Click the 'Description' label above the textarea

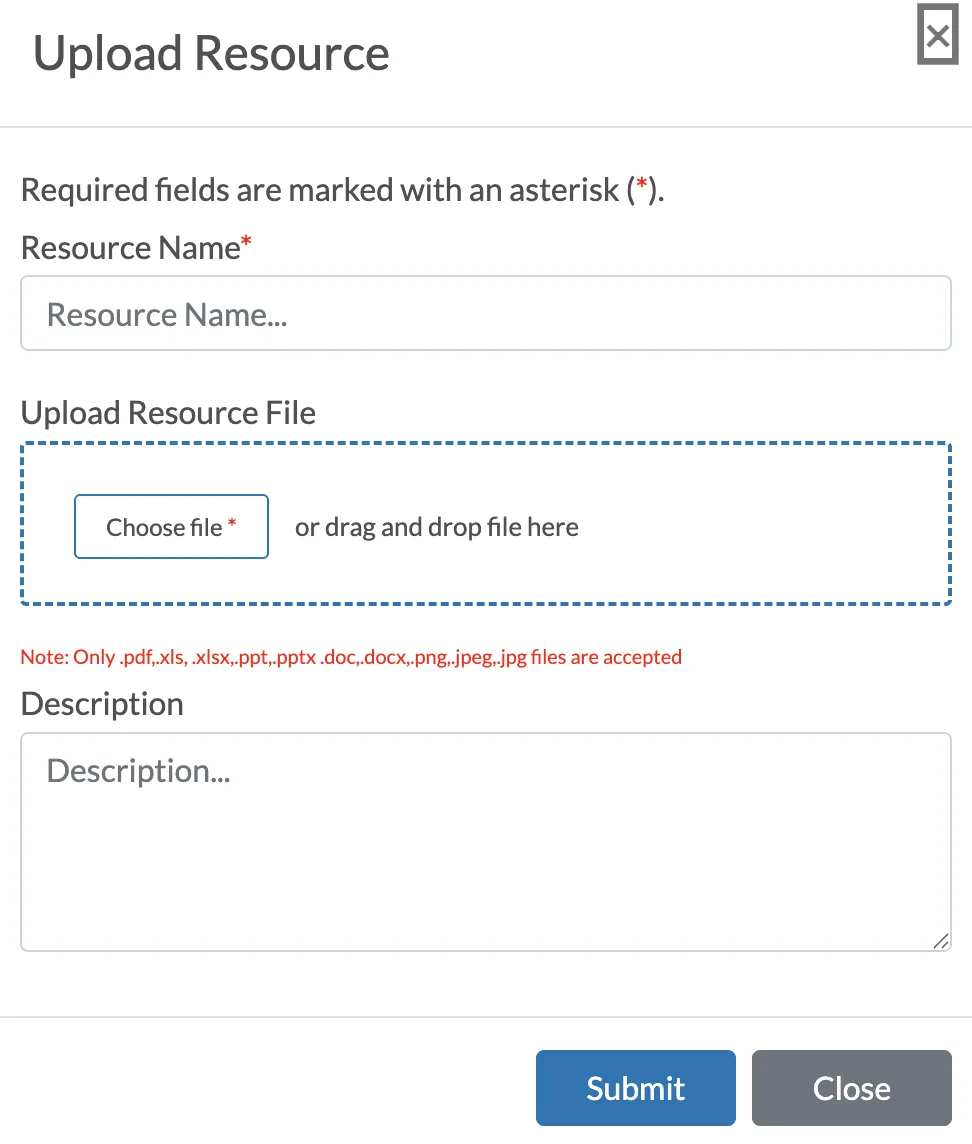point(102,704)
